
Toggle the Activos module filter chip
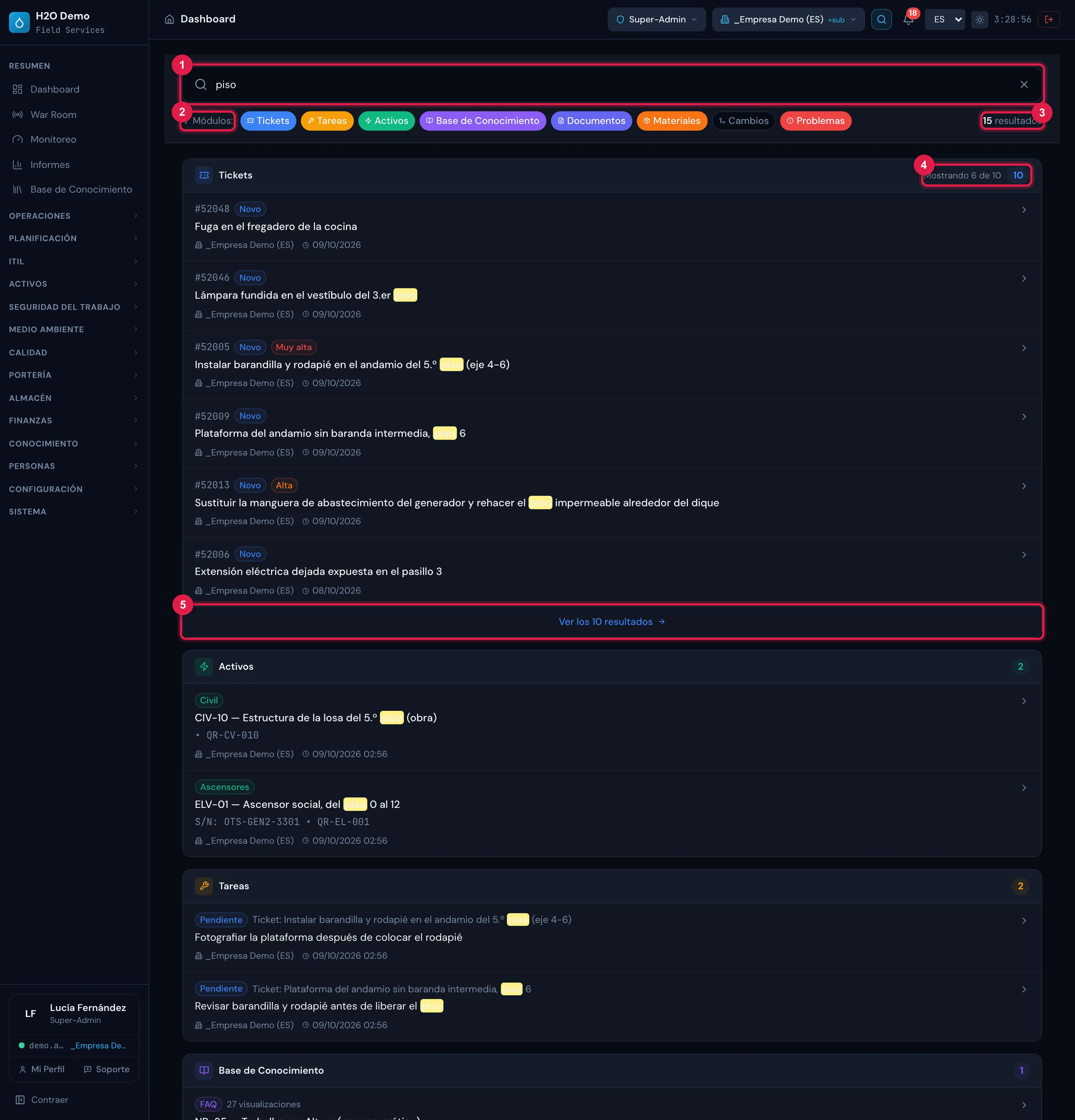387,121
